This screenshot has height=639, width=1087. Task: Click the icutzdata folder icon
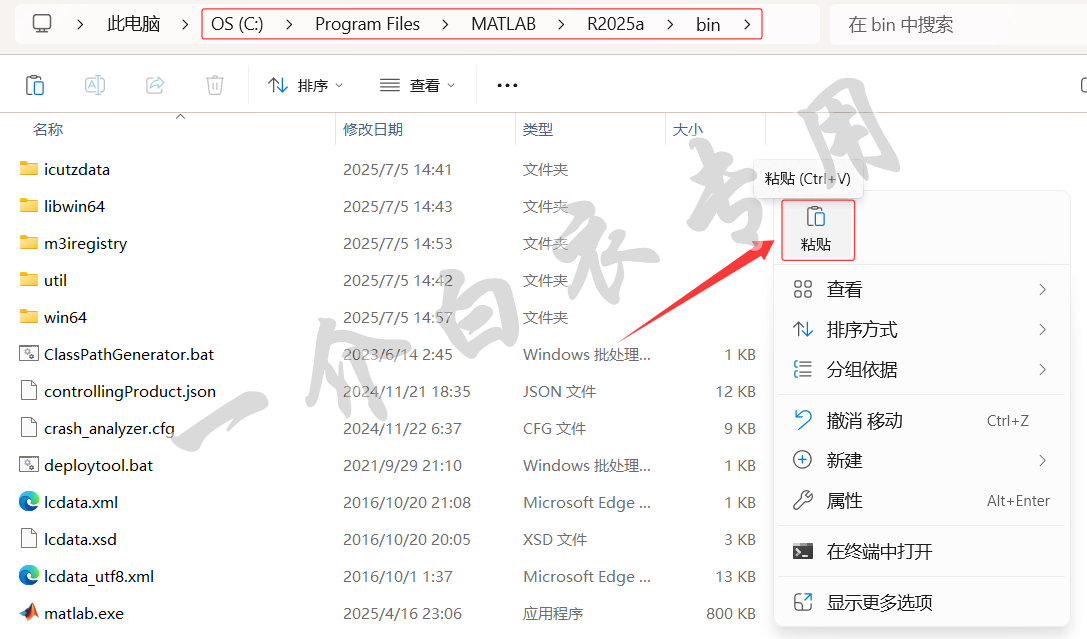pyautogui.click(x=28, y=168)
